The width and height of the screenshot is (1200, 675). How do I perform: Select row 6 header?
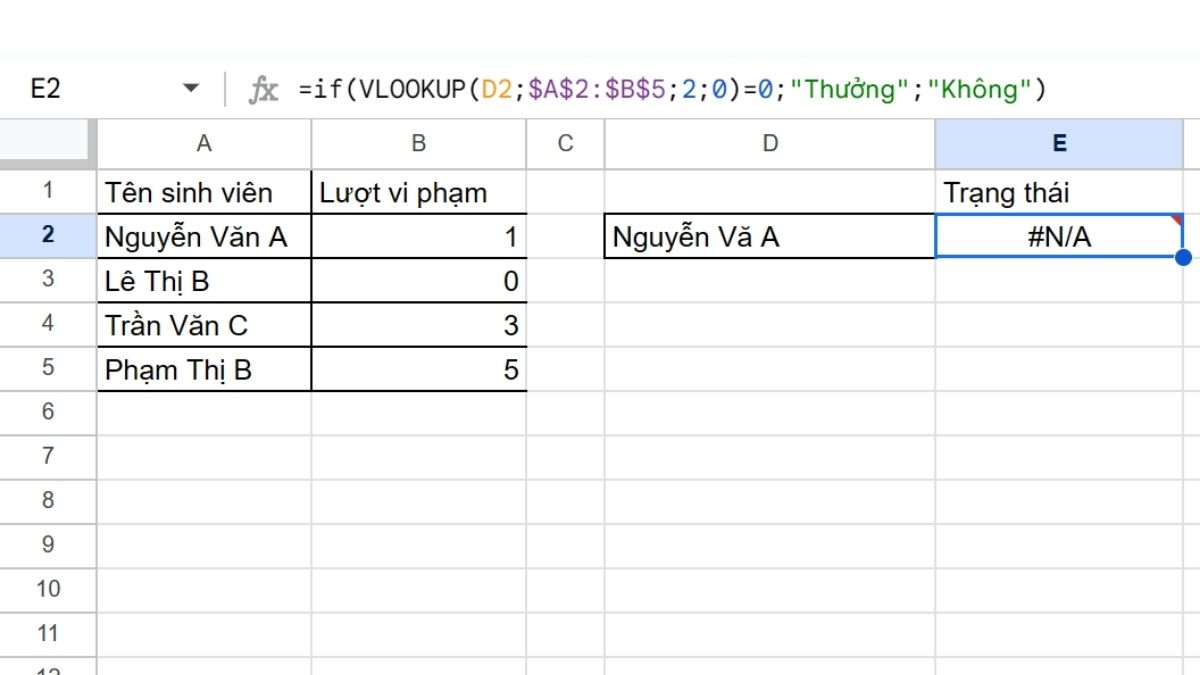[x=48, y=412]
